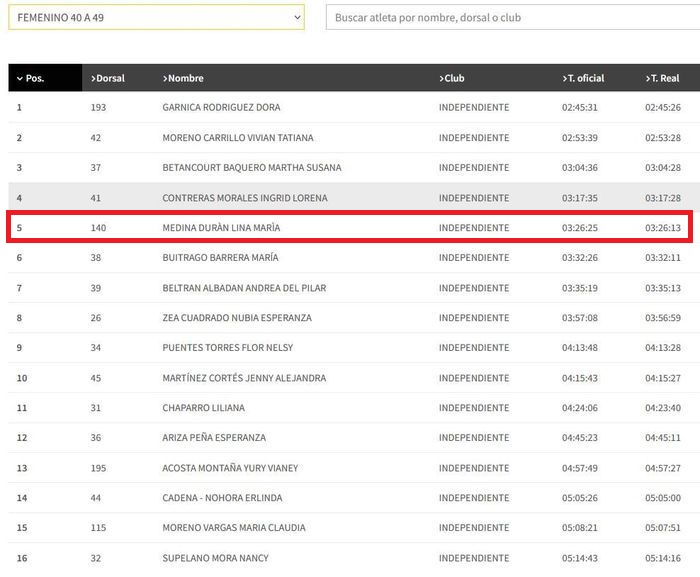Click the dropdown chevron arrow icon

click(297, 17)
